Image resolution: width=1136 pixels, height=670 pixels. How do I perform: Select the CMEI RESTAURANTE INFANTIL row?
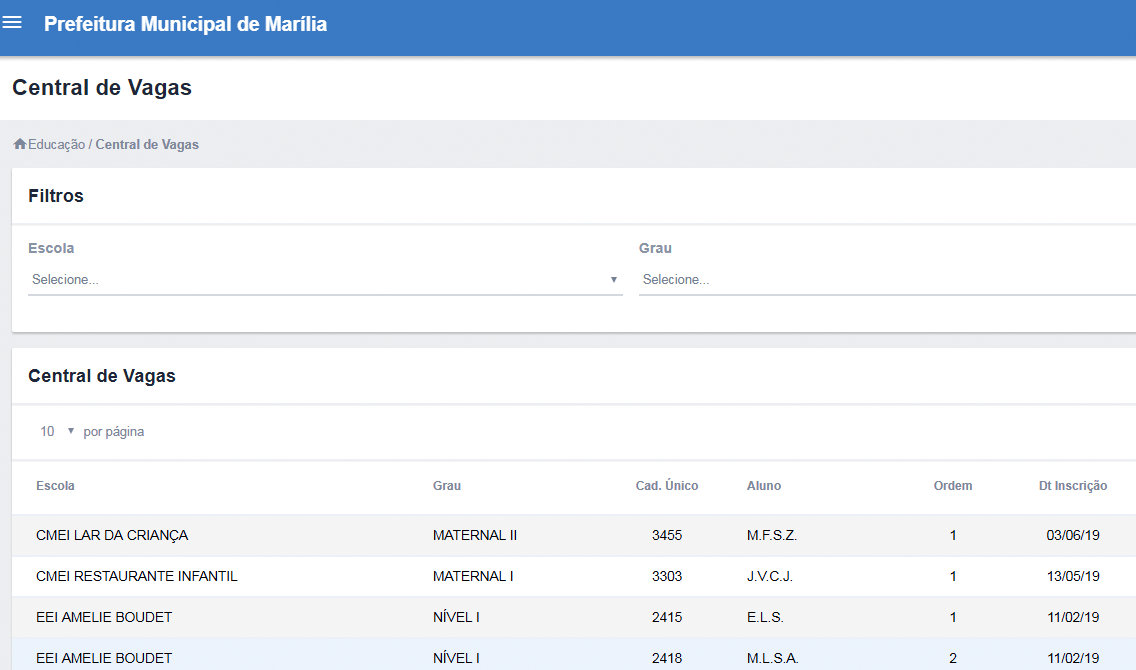tap(137, 577)
